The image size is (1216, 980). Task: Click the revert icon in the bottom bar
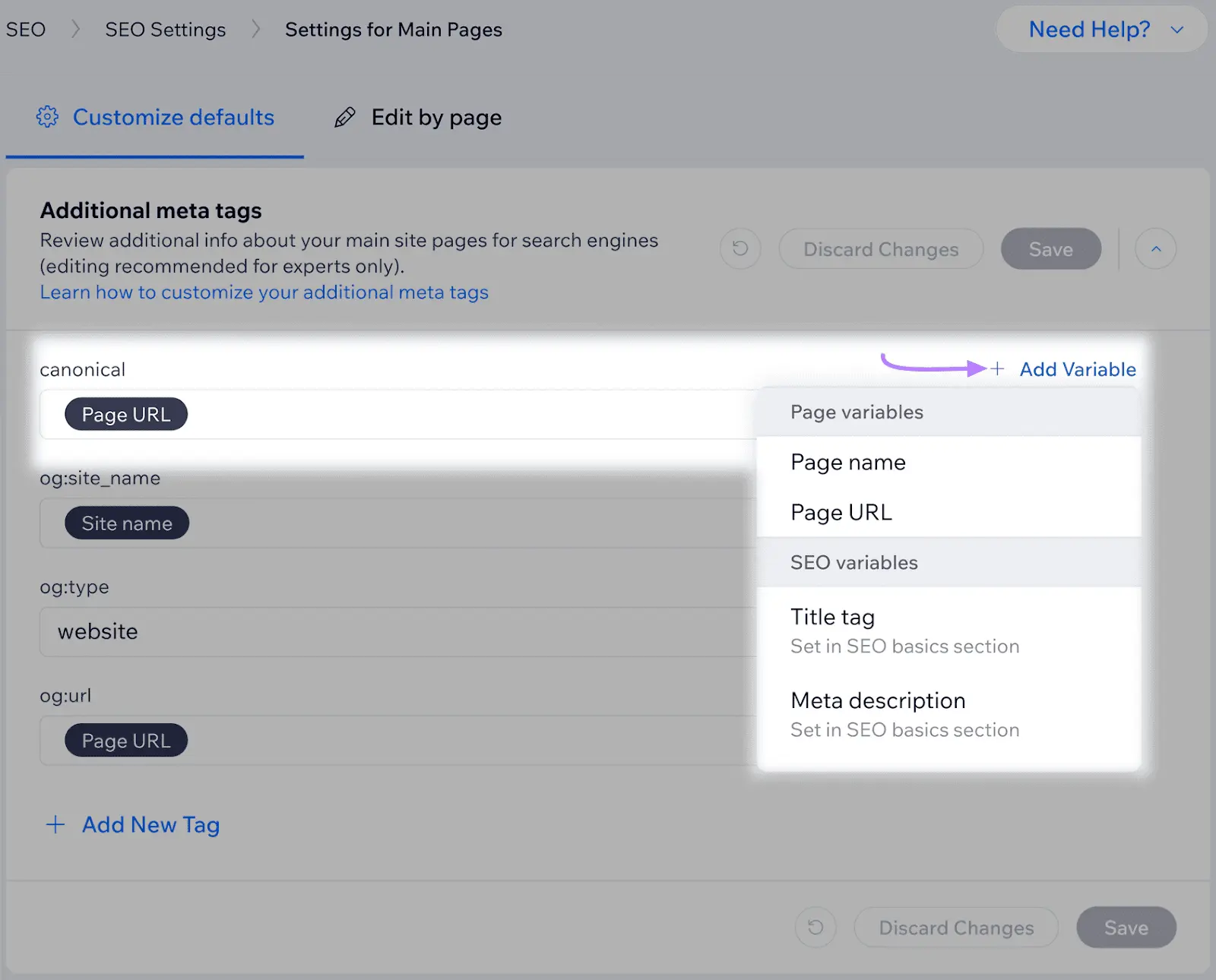815,927
